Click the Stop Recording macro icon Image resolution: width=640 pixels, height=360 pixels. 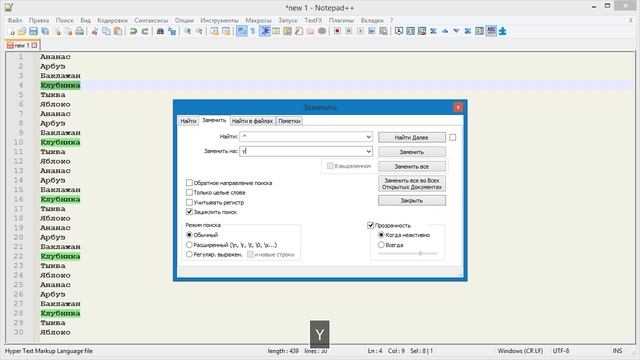pyautogui.click(x=349, y=31)
